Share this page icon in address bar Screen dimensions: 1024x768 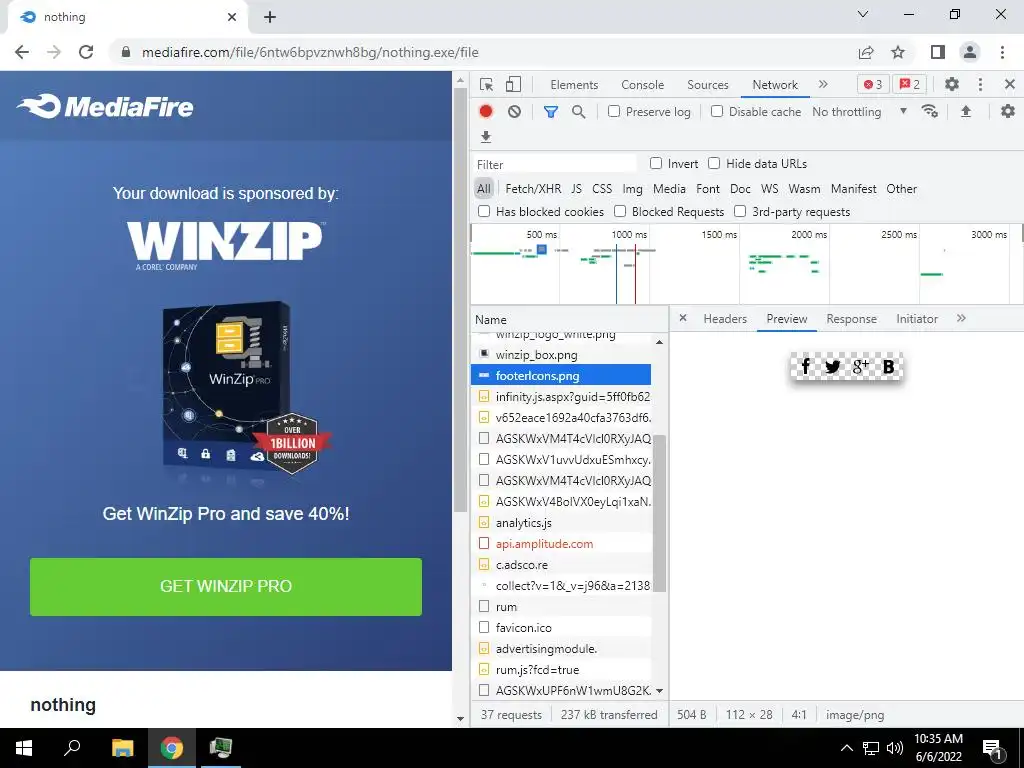(866, 52)
